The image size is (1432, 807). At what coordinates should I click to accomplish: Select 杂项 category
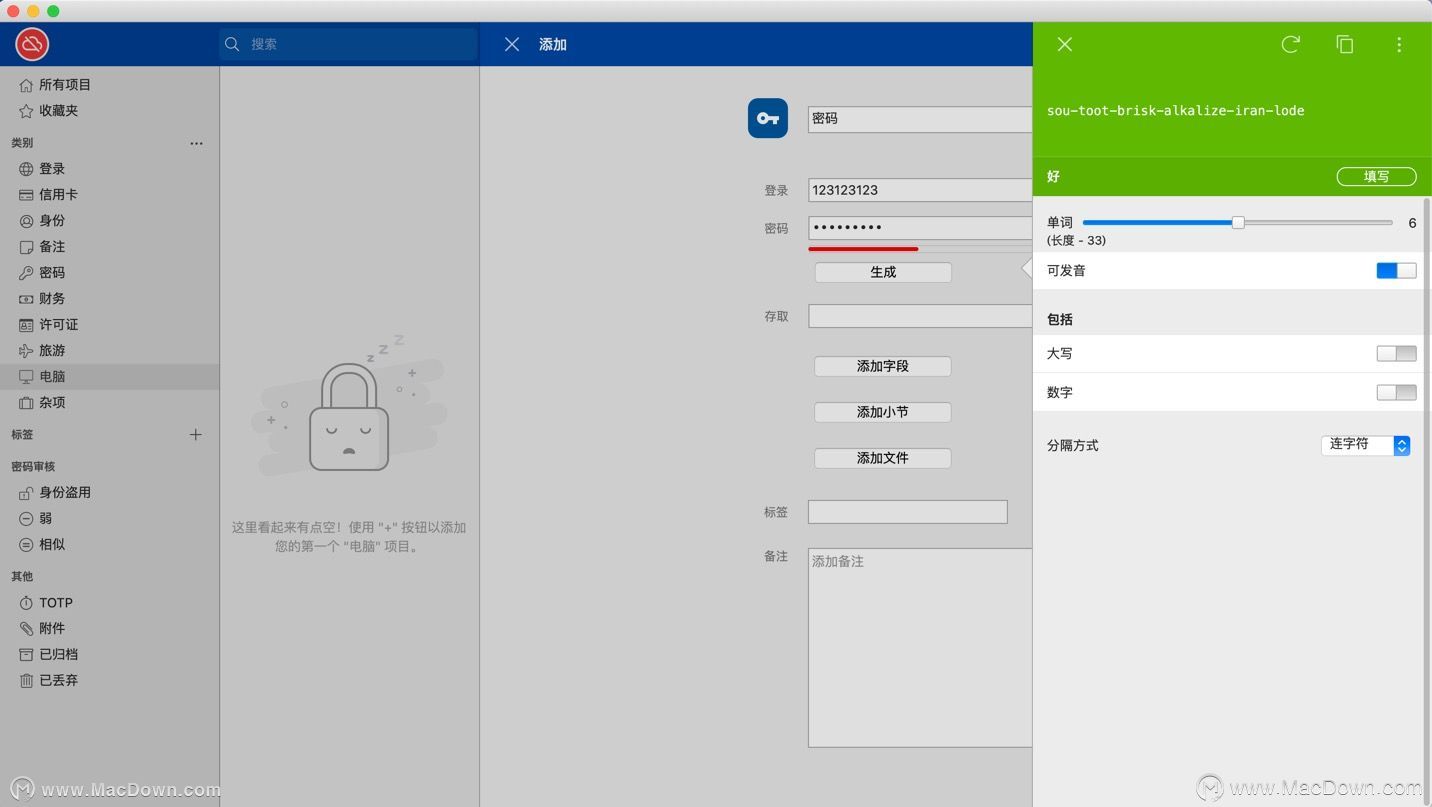pyautogui.click(x=109, y=403)
